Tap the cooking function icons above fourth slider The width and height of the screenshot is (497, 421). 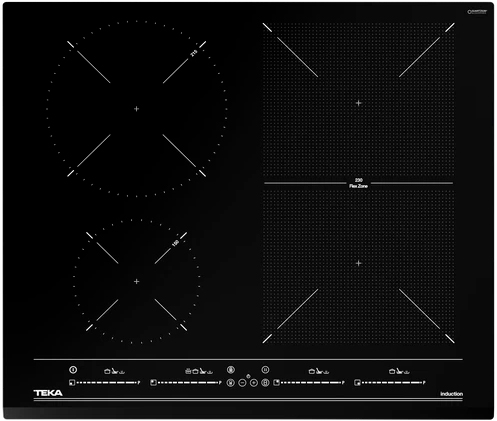(x=399, y=371)
